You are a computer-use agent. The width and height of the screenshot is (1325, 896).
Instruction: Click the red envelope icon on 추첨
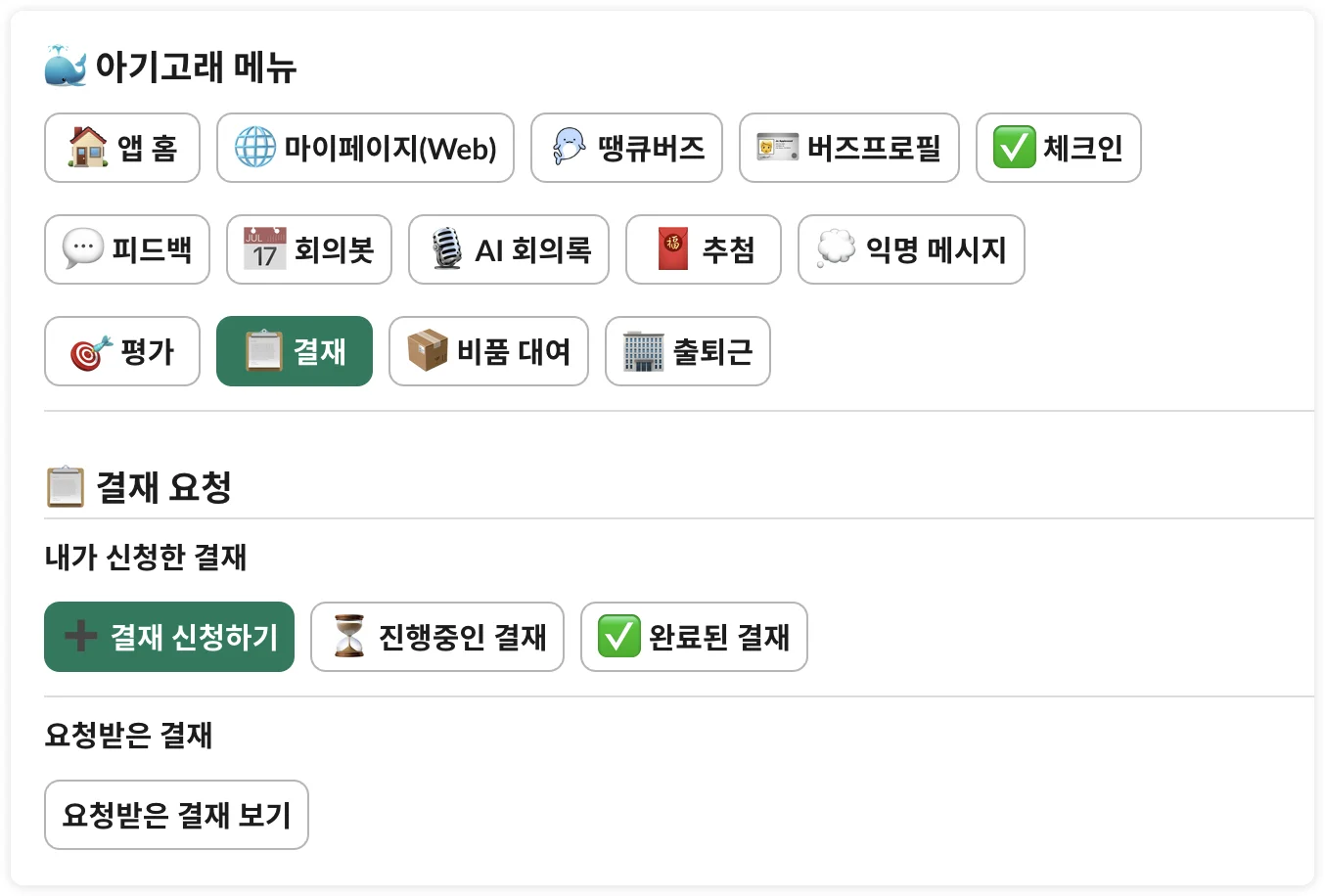[673, 249]
